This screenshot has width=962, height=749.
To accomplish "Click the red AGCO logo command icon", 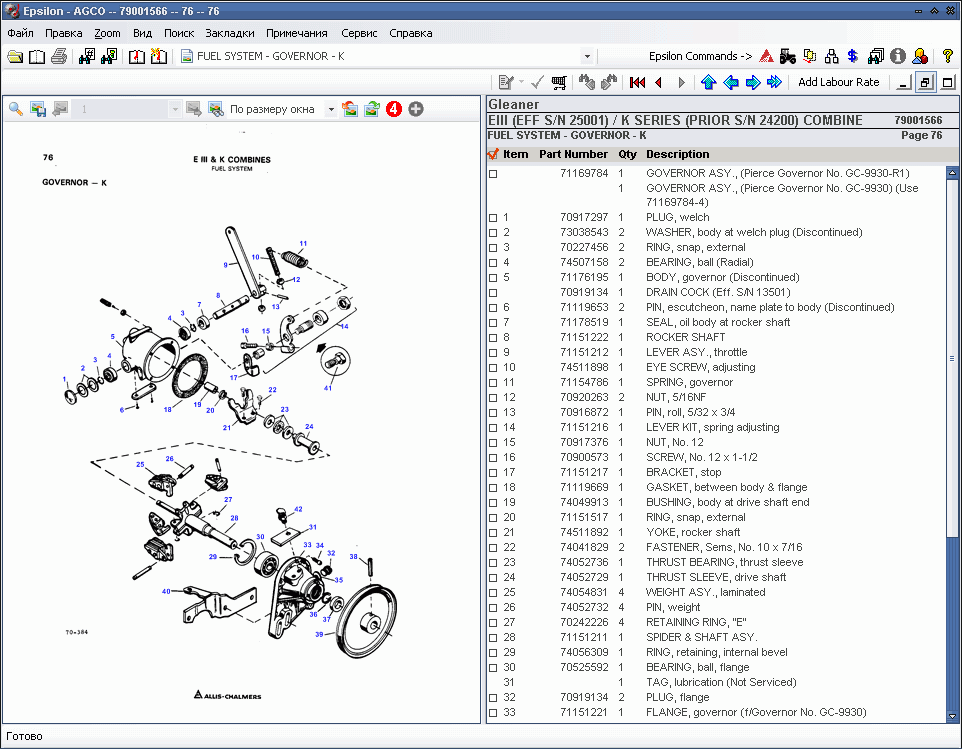I will pyautogui.click(x=764, y=56).
